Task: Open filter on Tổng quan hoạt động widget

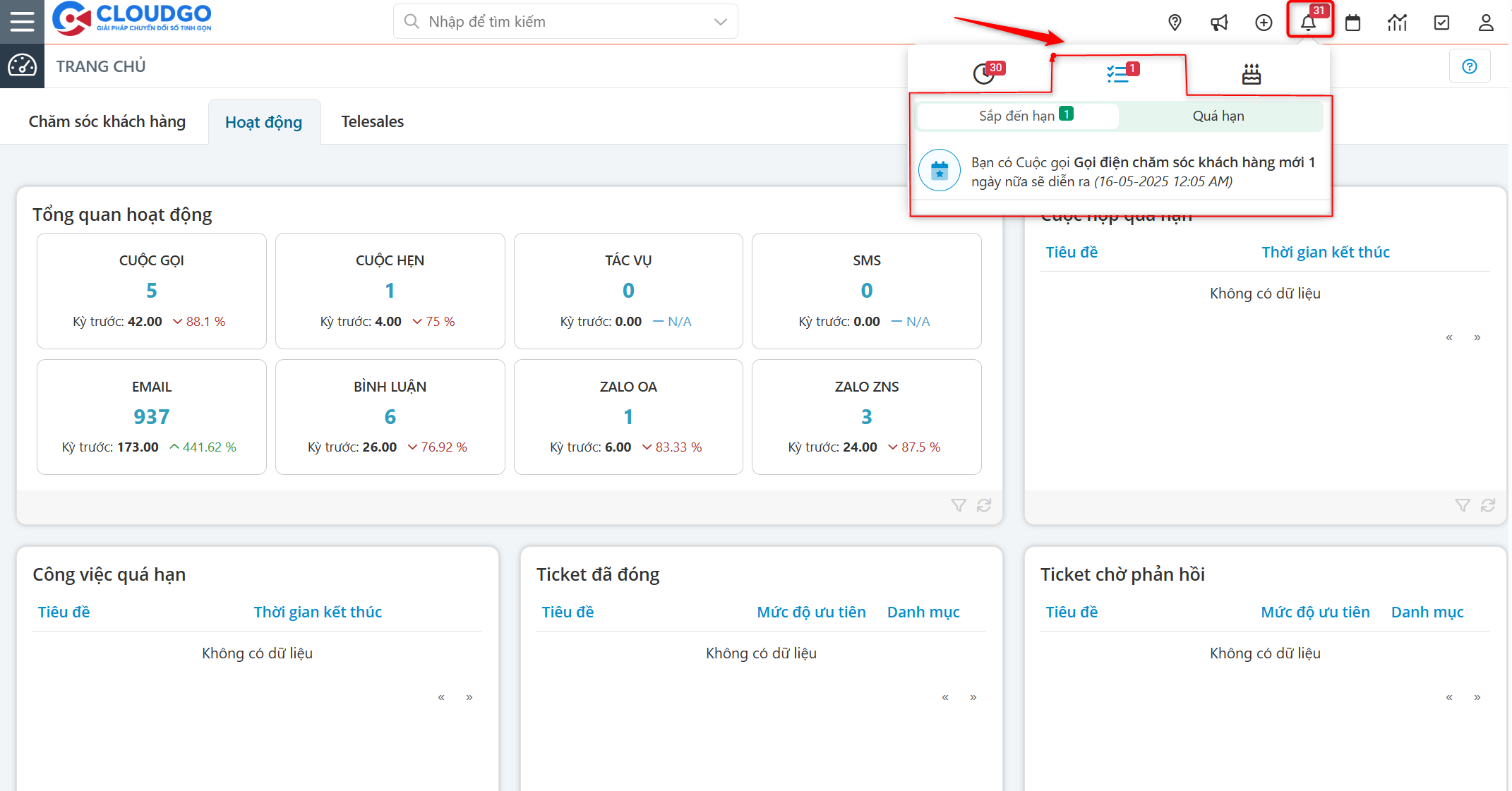Action: tap(958, 505)
